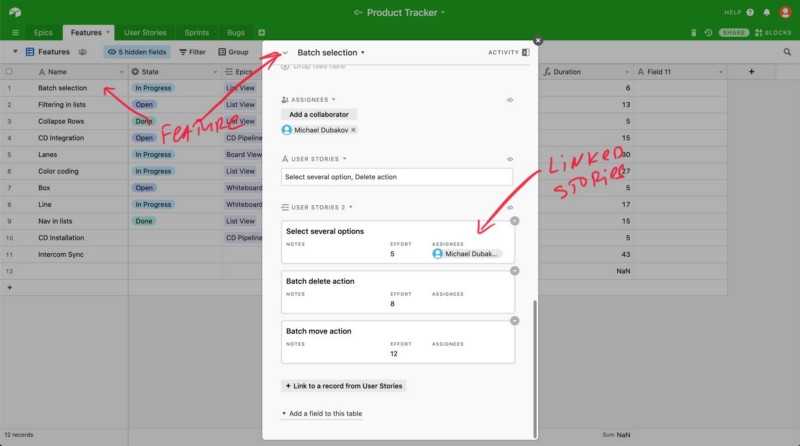
Task: Click the User Stories text input field
Action: (396, 177)
